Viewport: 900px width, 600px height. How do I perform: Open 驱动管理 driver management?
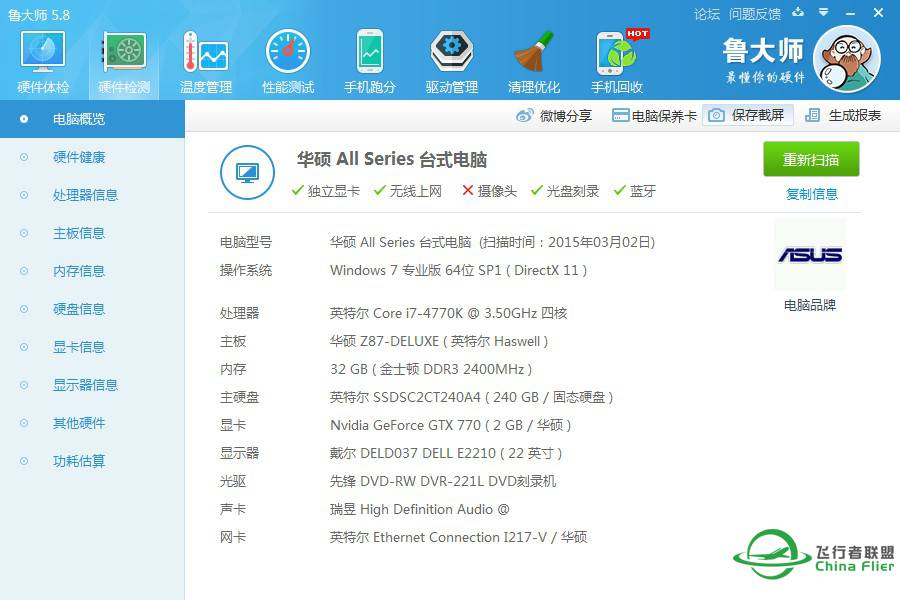coord(452,62)
